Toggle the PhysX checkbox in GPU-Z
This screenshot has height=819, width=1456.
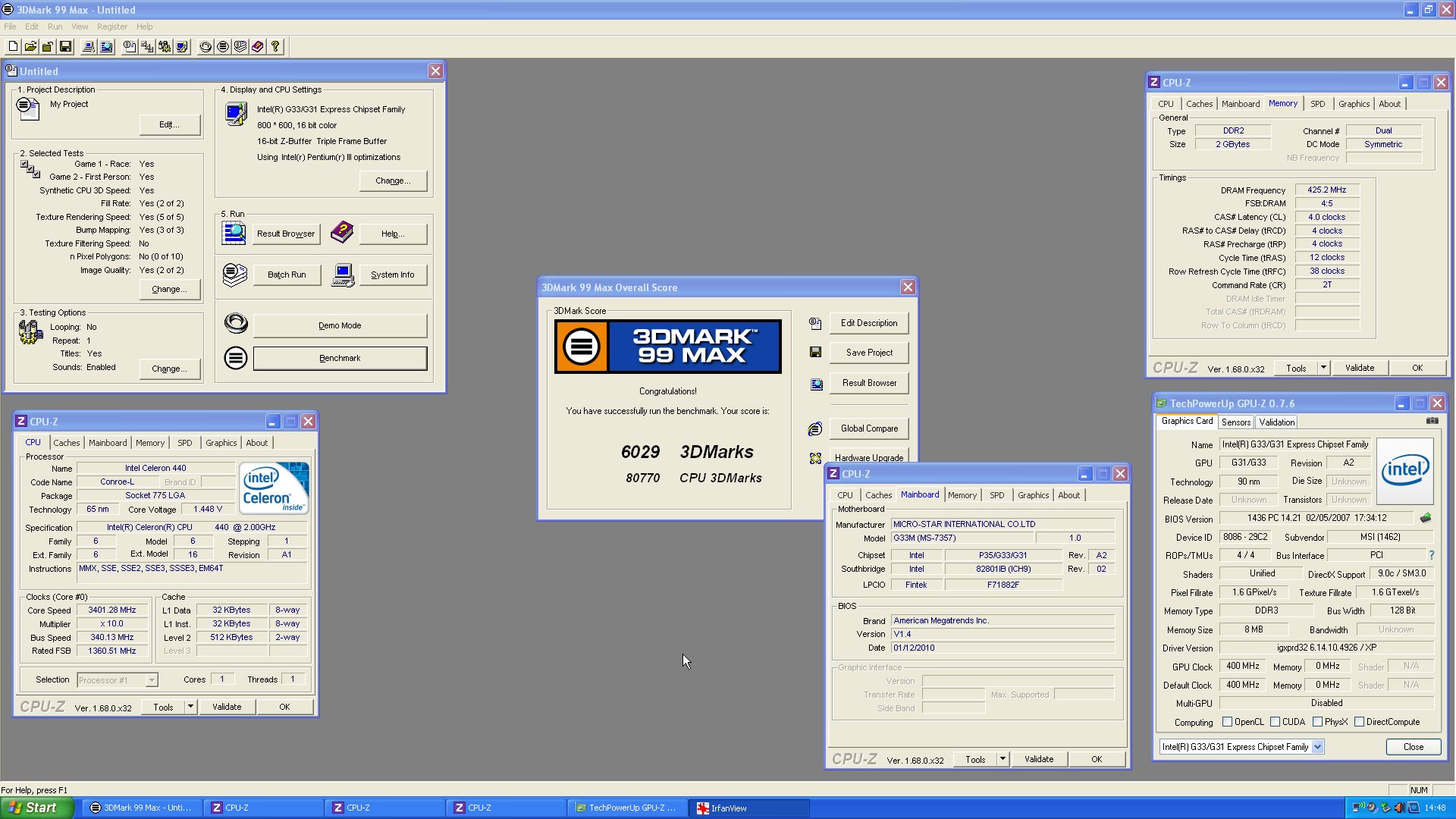[1318, 722]
